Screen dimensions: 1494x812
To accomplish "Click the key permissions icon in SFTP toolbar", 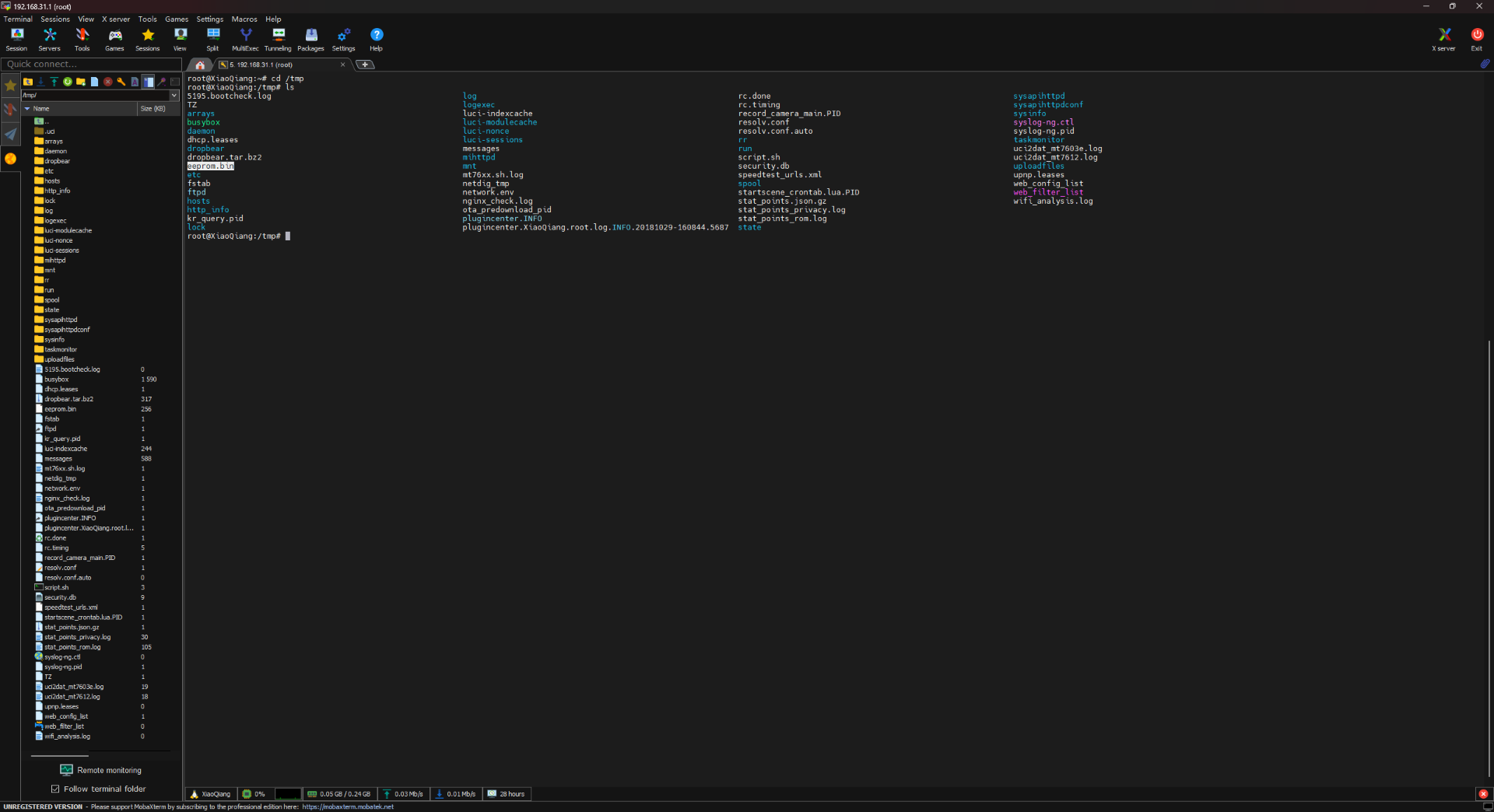I will coord(121,82).
